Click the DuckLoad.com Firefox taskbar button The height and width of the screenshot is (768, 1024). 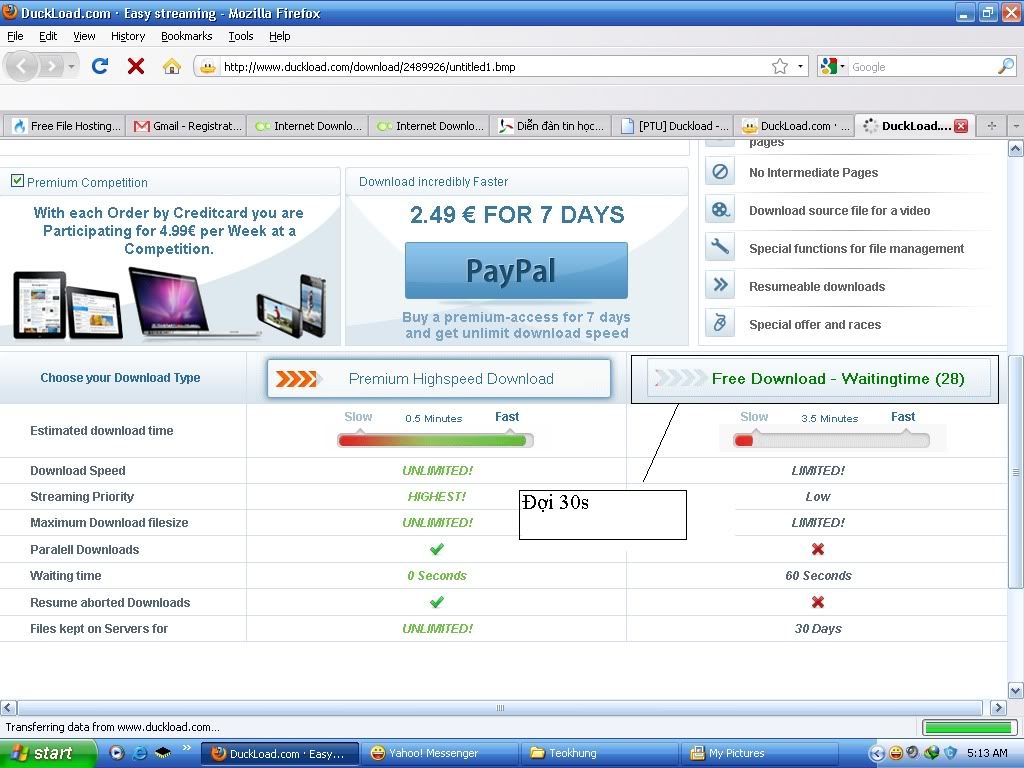[280, 754]
